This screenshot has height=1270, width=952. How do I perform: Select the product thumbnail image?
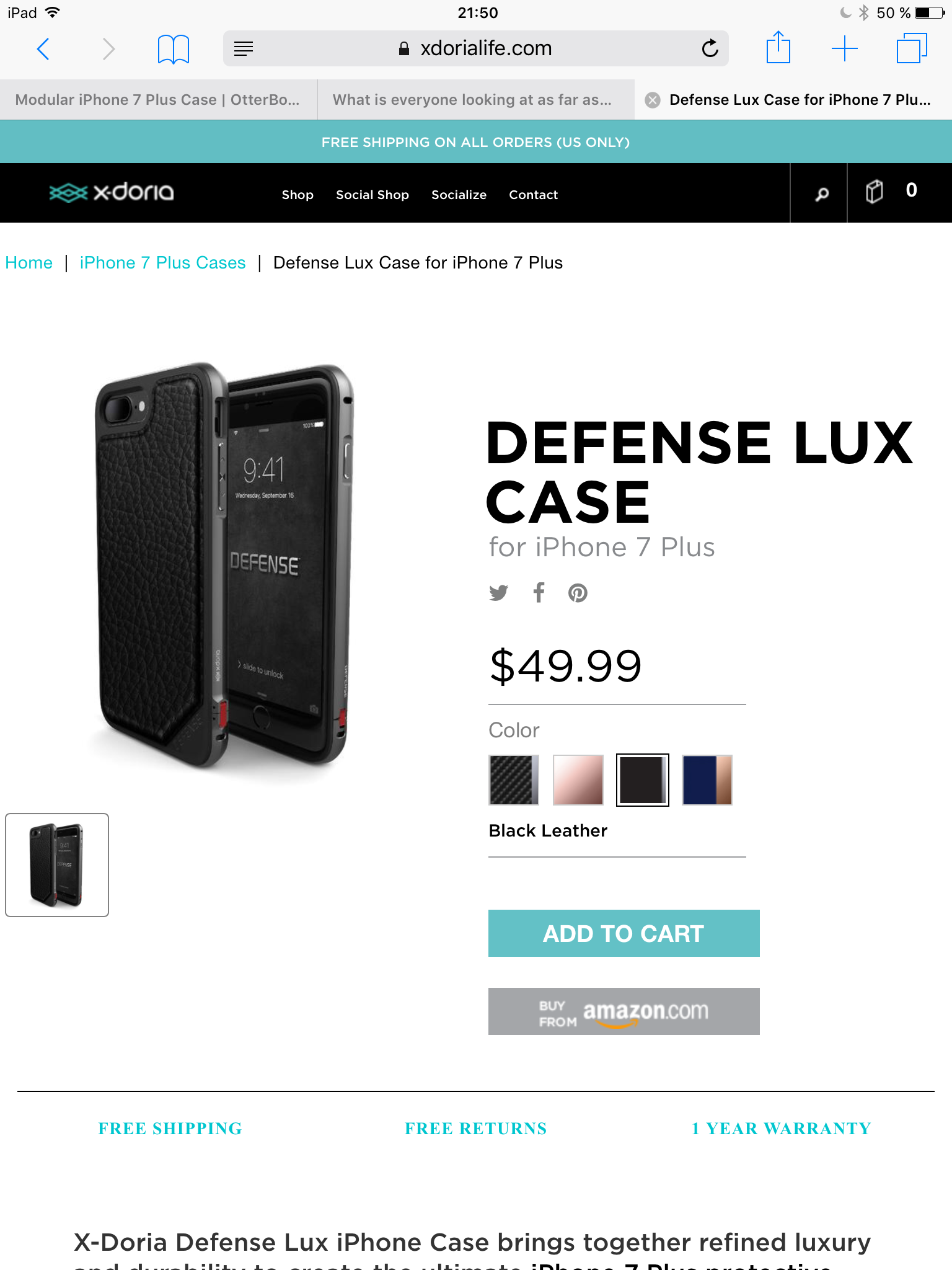[x=57, y=865]
